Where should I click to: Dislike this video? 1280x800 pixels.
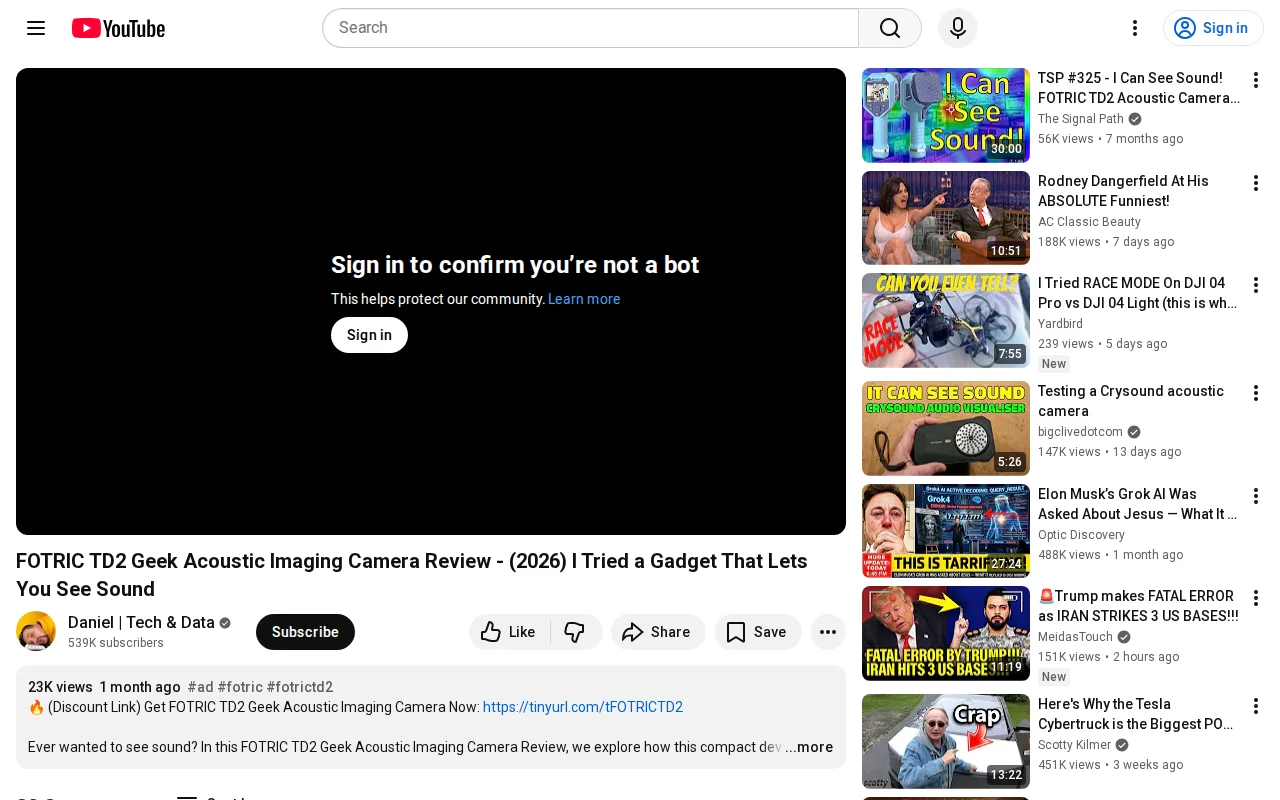pyautogui.click(x=575, y=632)
